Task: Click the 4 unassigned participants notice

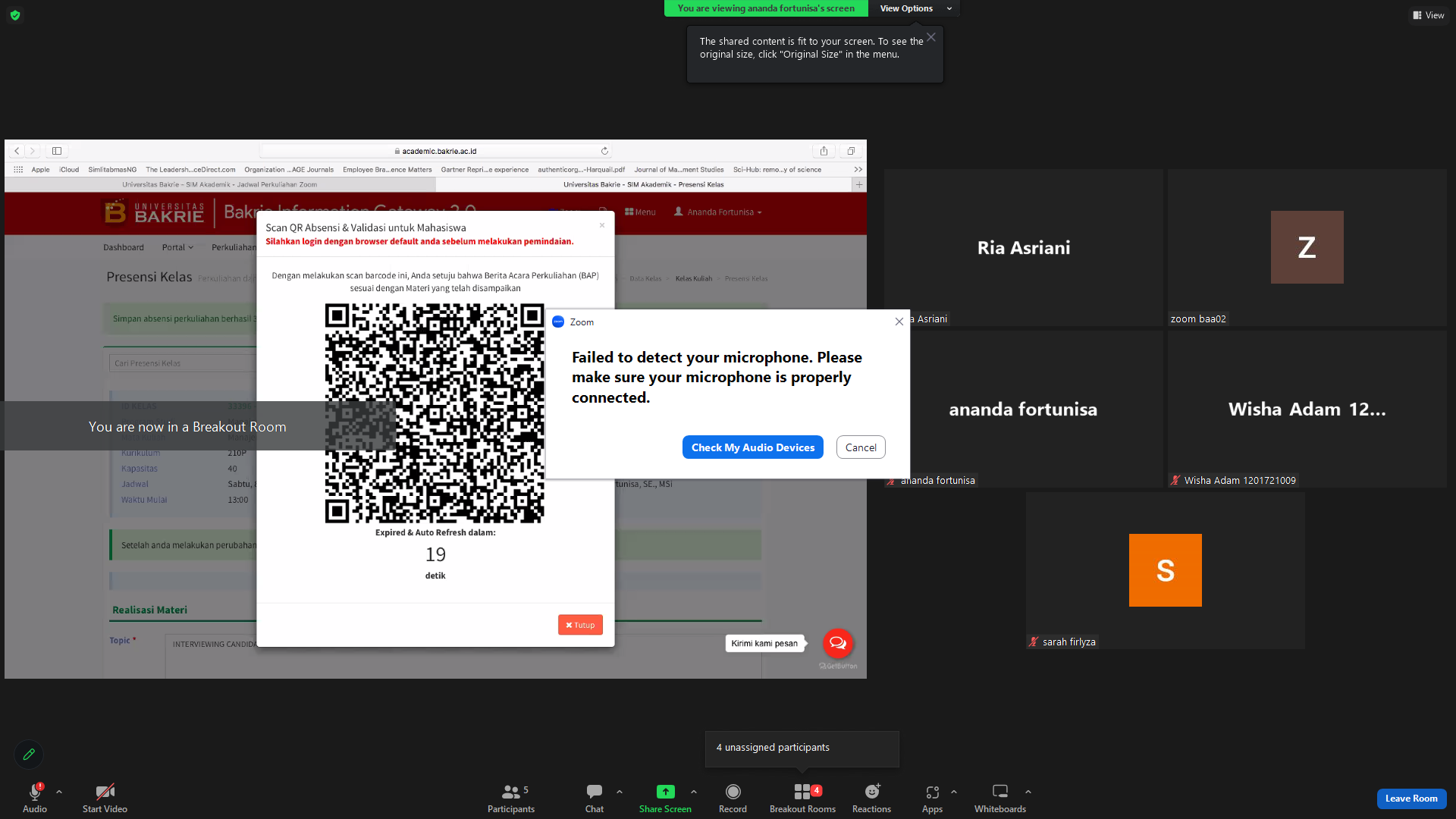Action: (802, 748)
